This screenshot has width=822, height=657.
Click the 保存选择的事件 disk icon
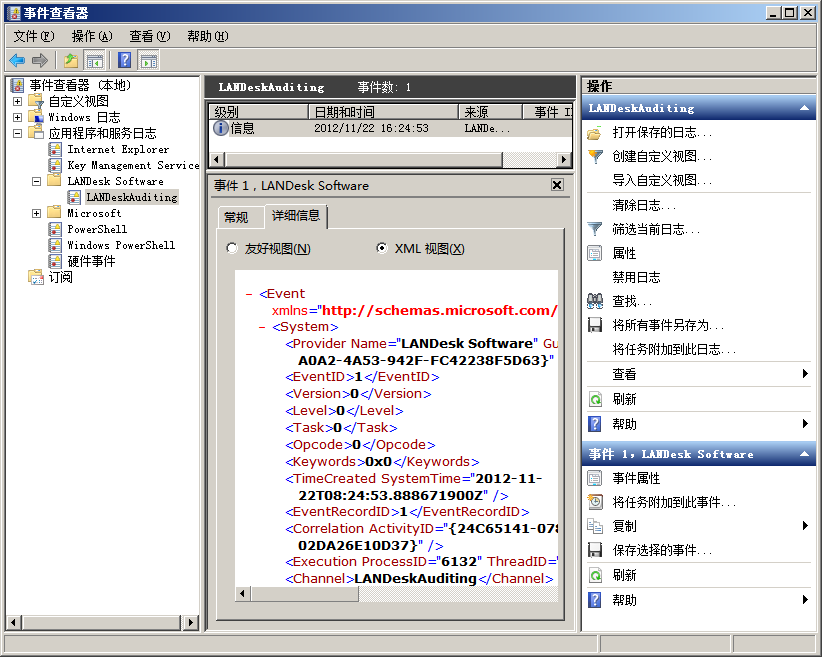(594, 550)
